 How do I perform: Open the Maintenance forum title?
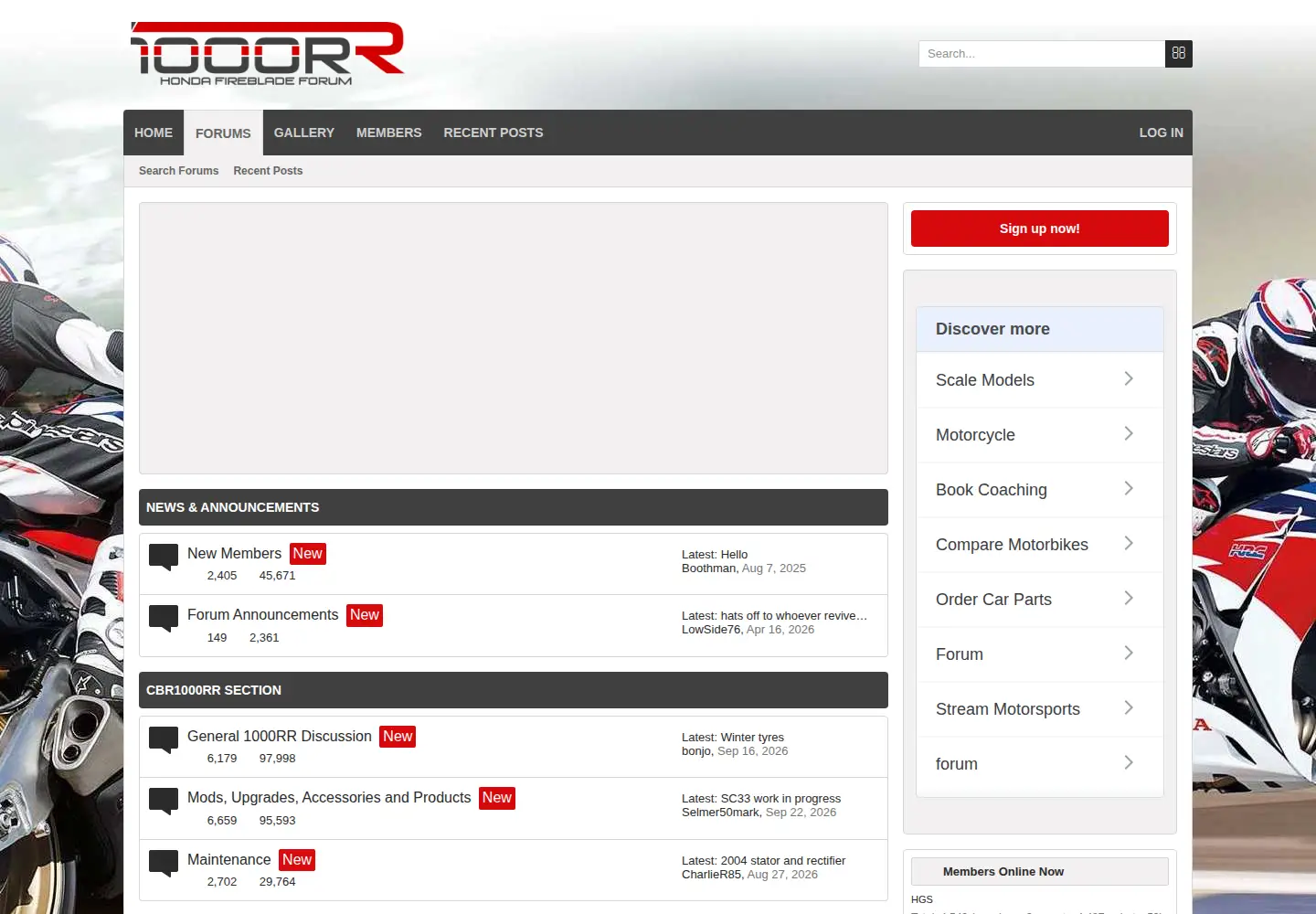point(229,860)
